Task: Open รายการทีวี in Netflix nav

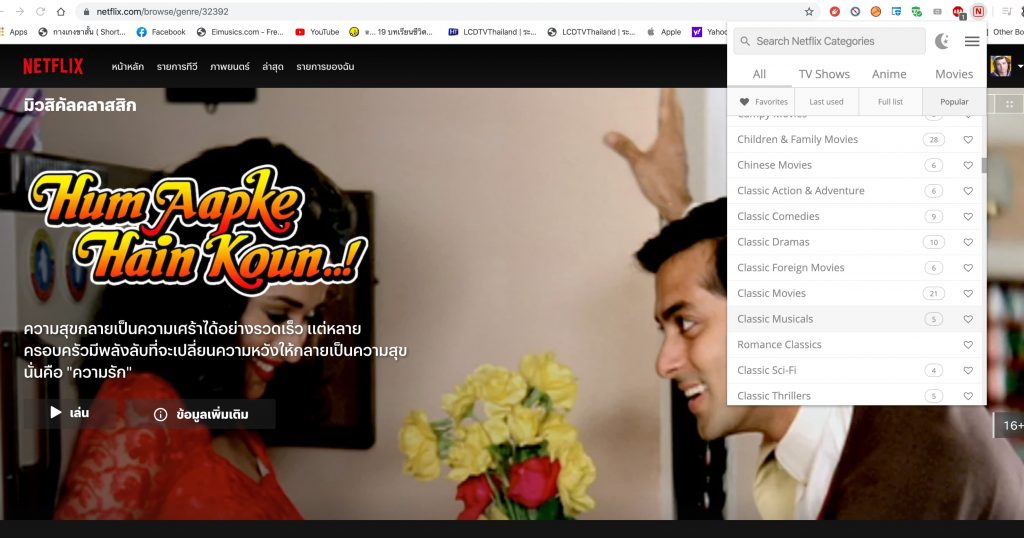Action: (177, 67)
